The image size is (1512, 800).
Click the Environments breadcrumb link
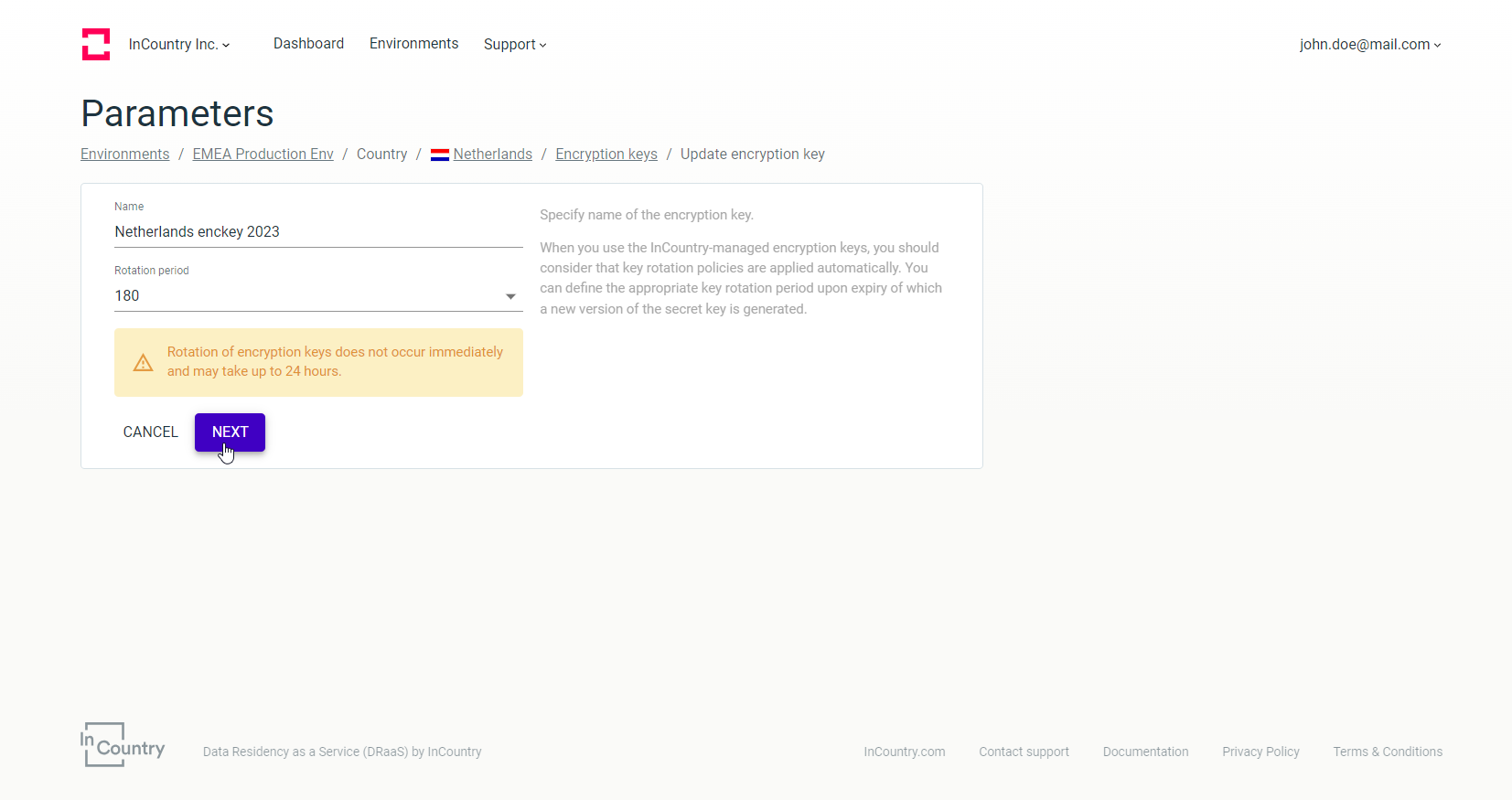[x=125, y=154]
